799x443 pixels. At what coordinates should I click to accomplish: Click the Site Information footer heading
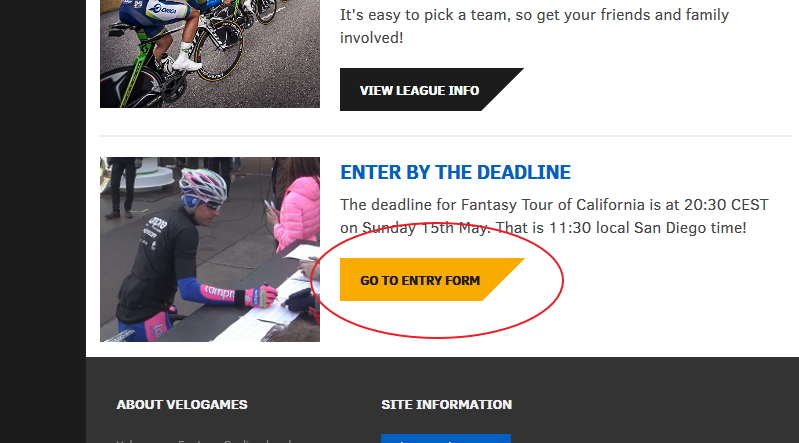446,405
